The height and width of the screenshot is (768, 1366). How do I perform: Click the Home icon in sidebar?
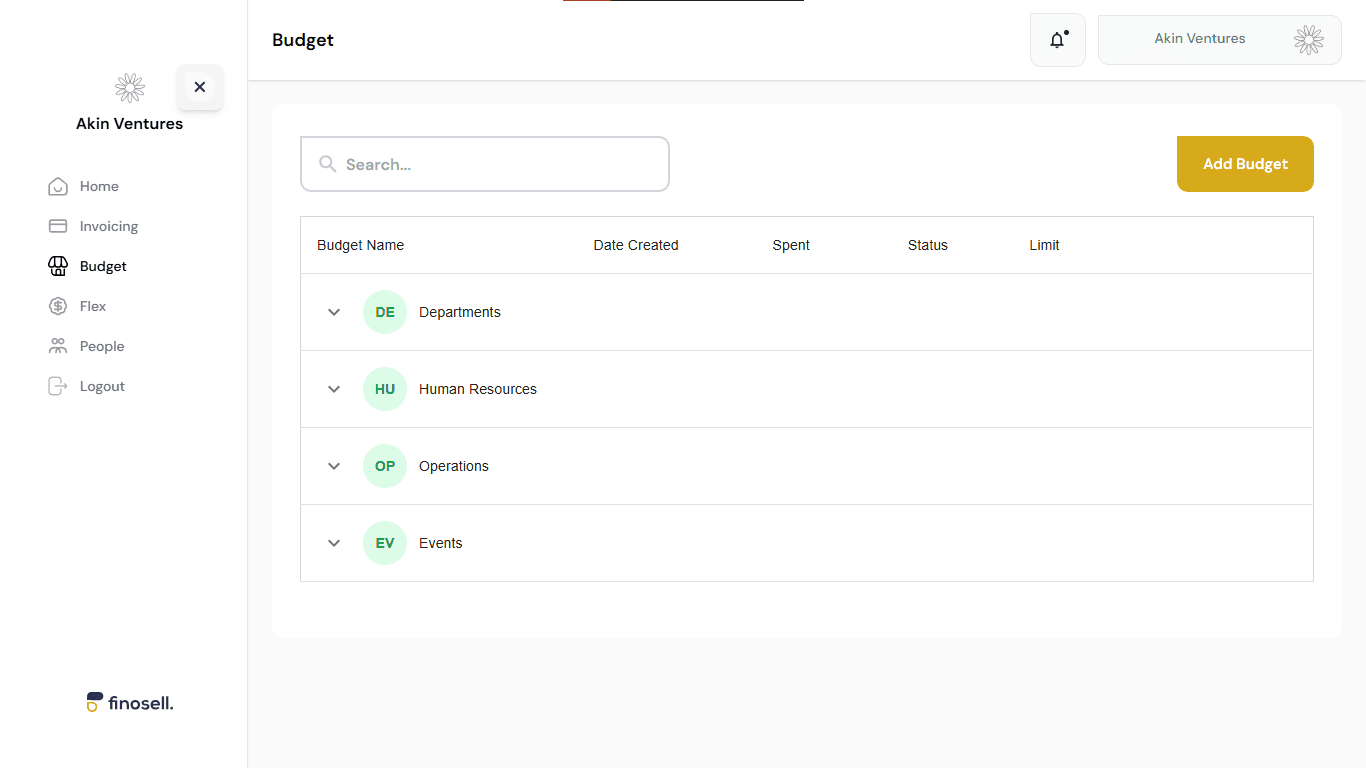click(x=58, y=186)
